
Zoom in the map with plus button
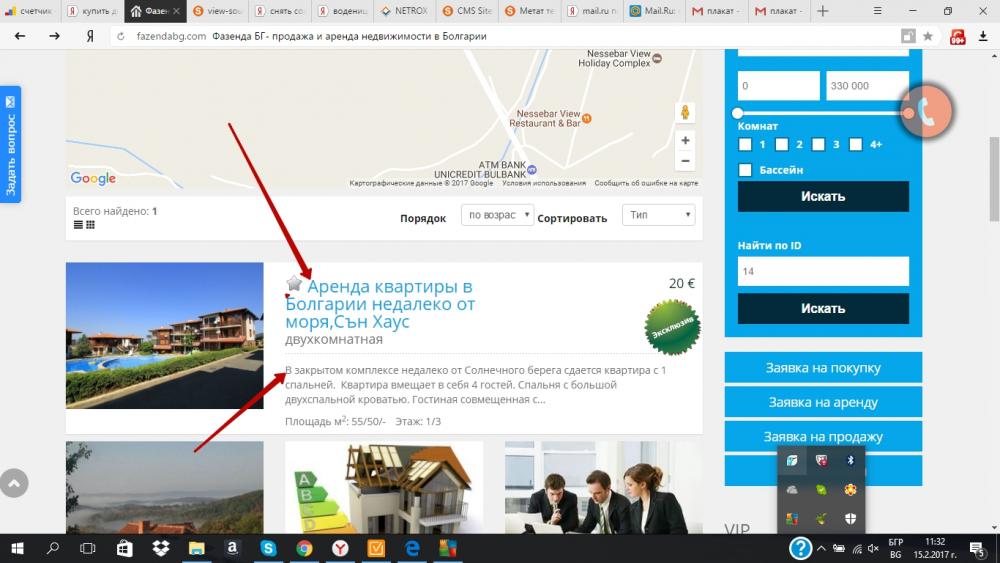click(685, 141)
